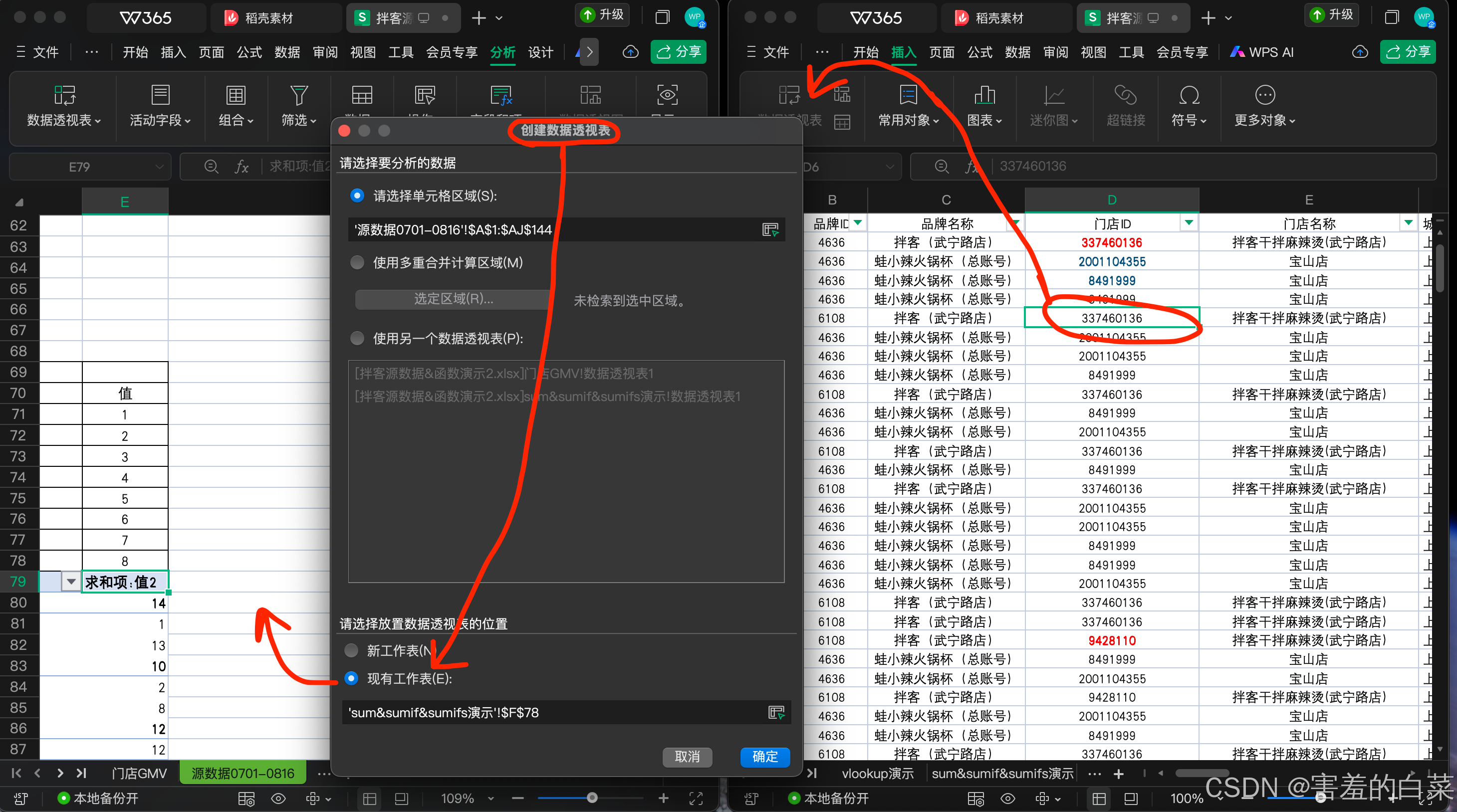Open the 图表 chart icon
The image size is (1457, 812).
click(x=984, y=95)
